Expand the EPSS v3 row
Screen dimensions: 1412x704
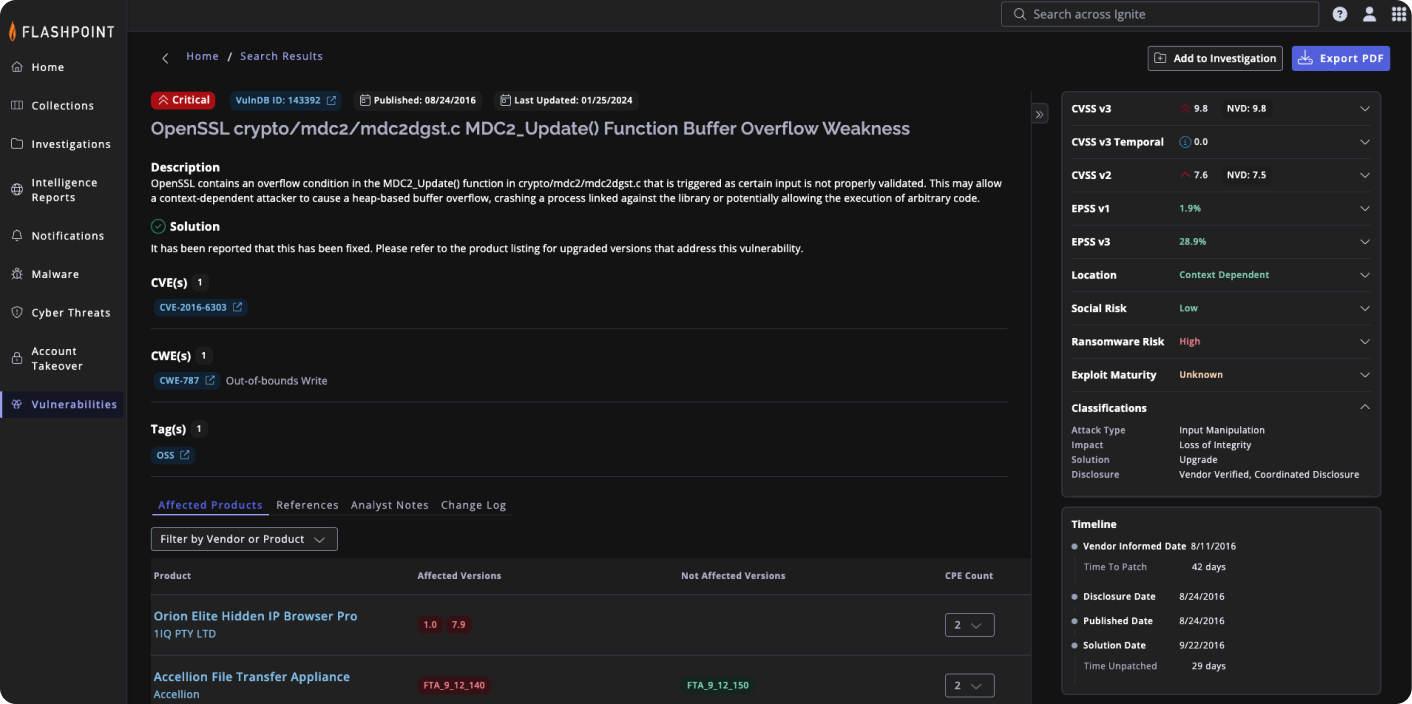1365,242
